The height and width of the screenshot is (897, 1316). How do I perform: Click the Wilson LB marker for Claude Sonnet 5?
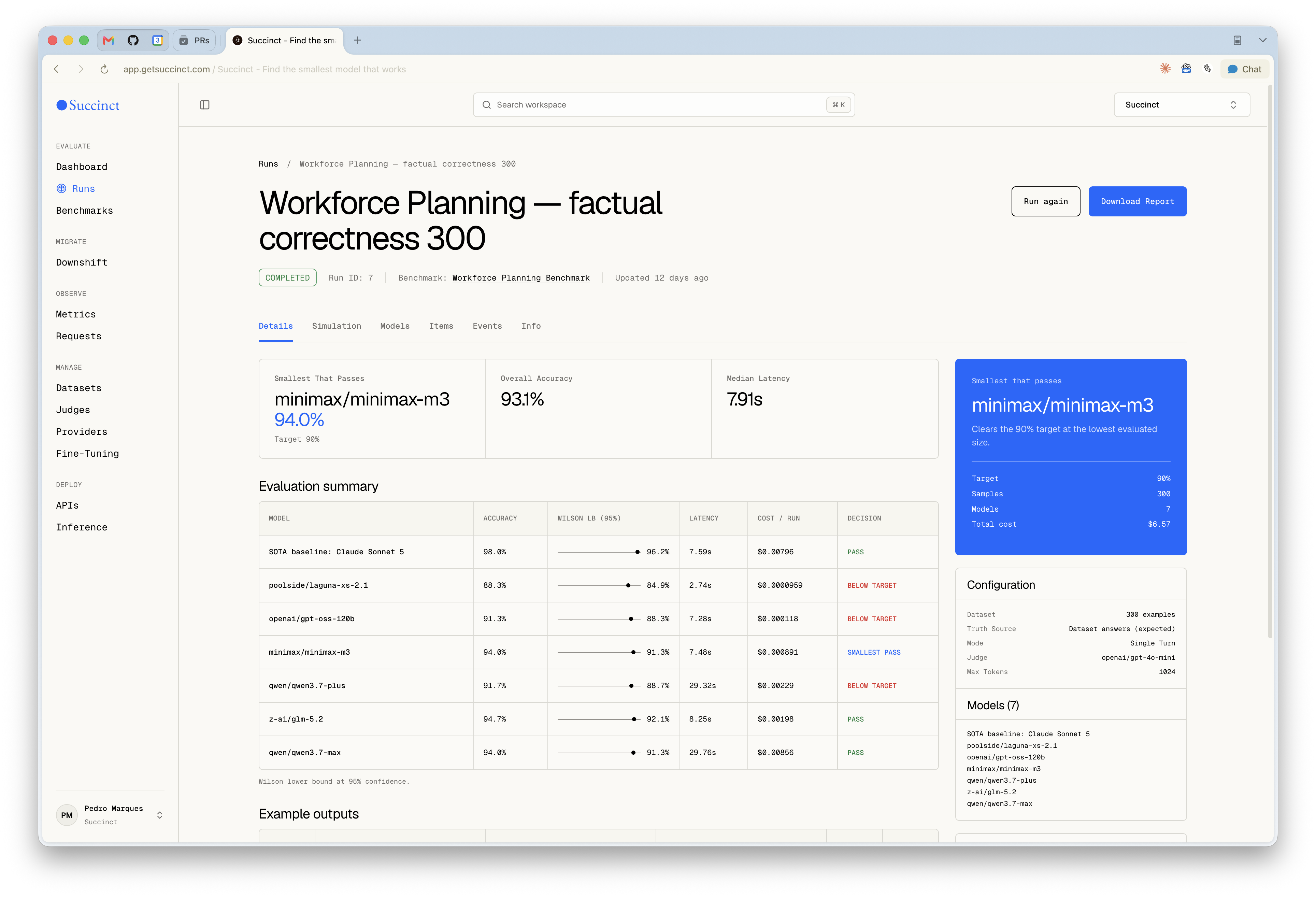pos(637,552)
